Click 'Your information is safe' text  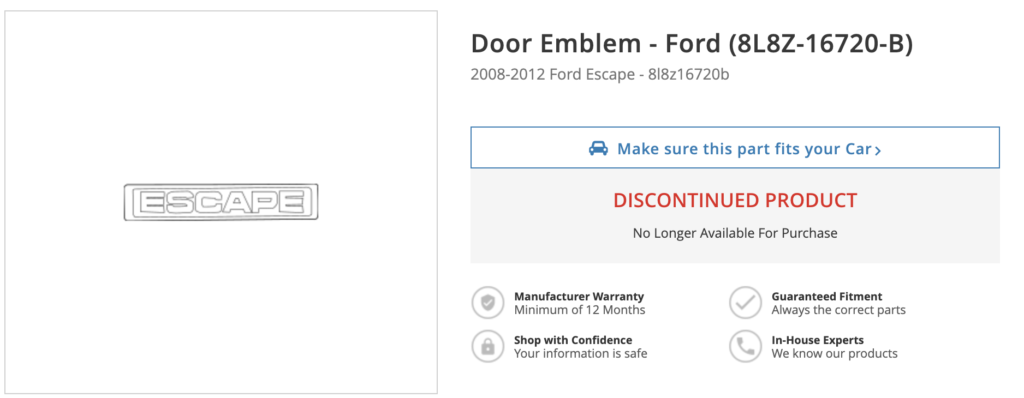click(x=581, y=354)
